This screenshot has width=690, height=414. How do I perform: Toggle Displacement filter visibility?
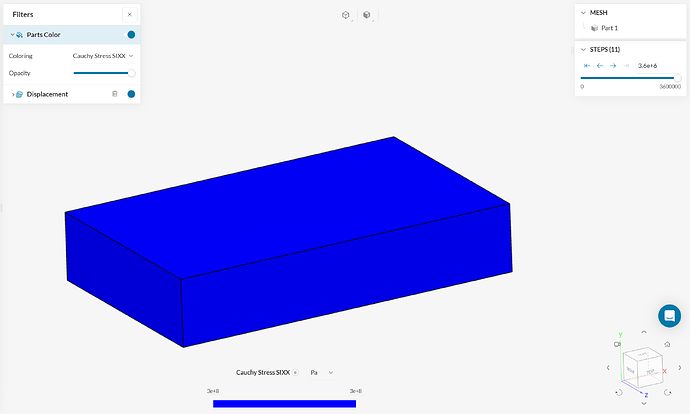point(131,94)
